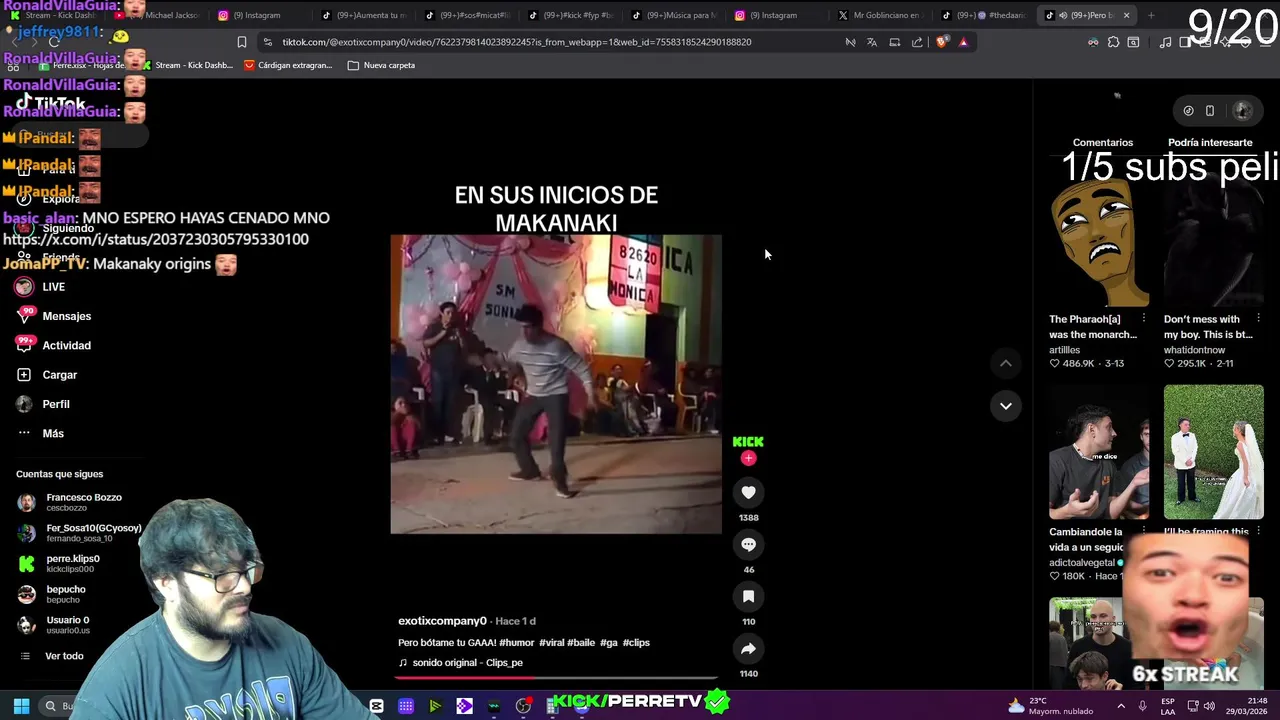Open the wedding couple recommended video thumbnail
This screenshot has height=720, width=1280.
pos(1213,451)
